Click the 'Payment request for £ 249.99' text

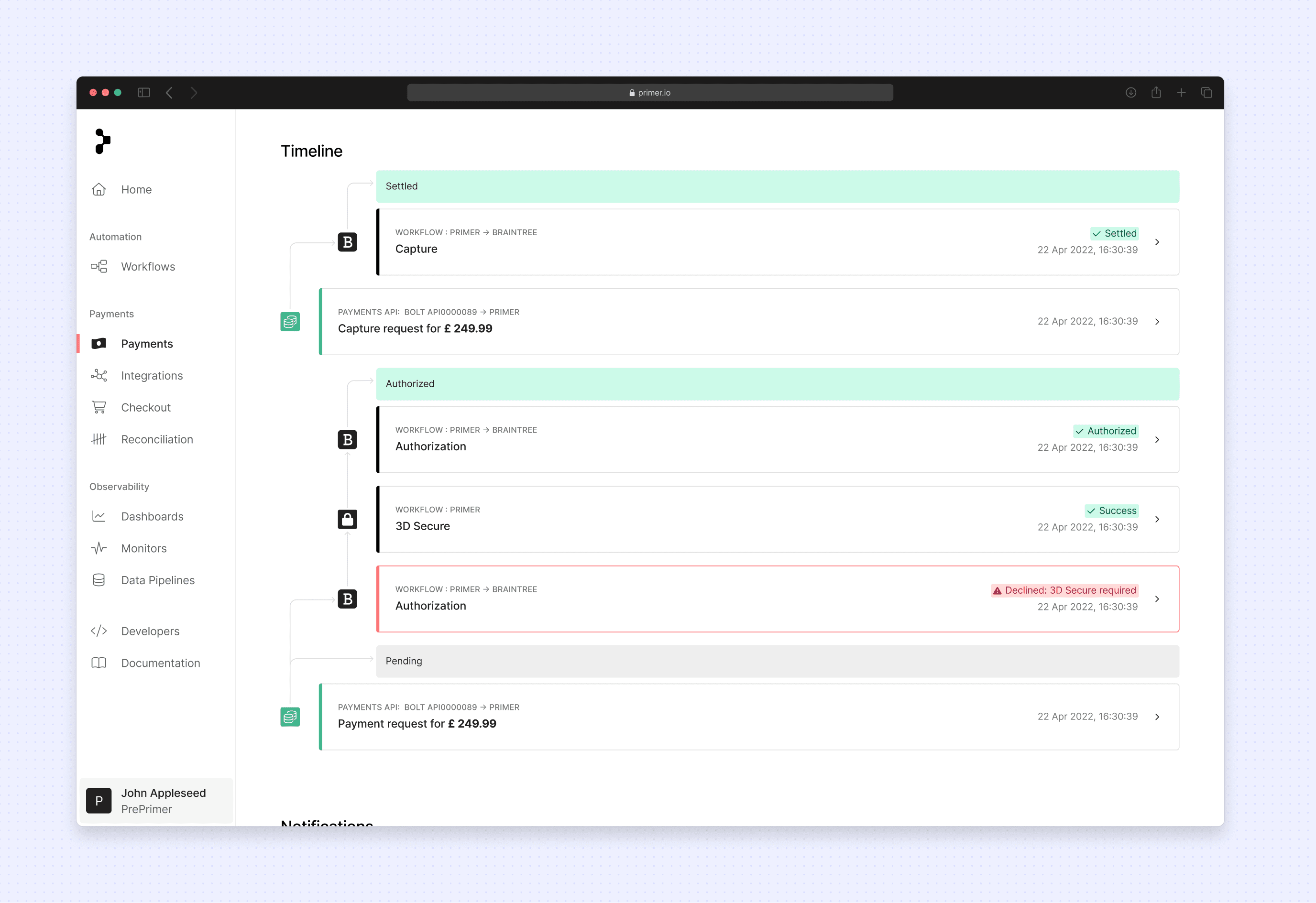click(417, 724)
